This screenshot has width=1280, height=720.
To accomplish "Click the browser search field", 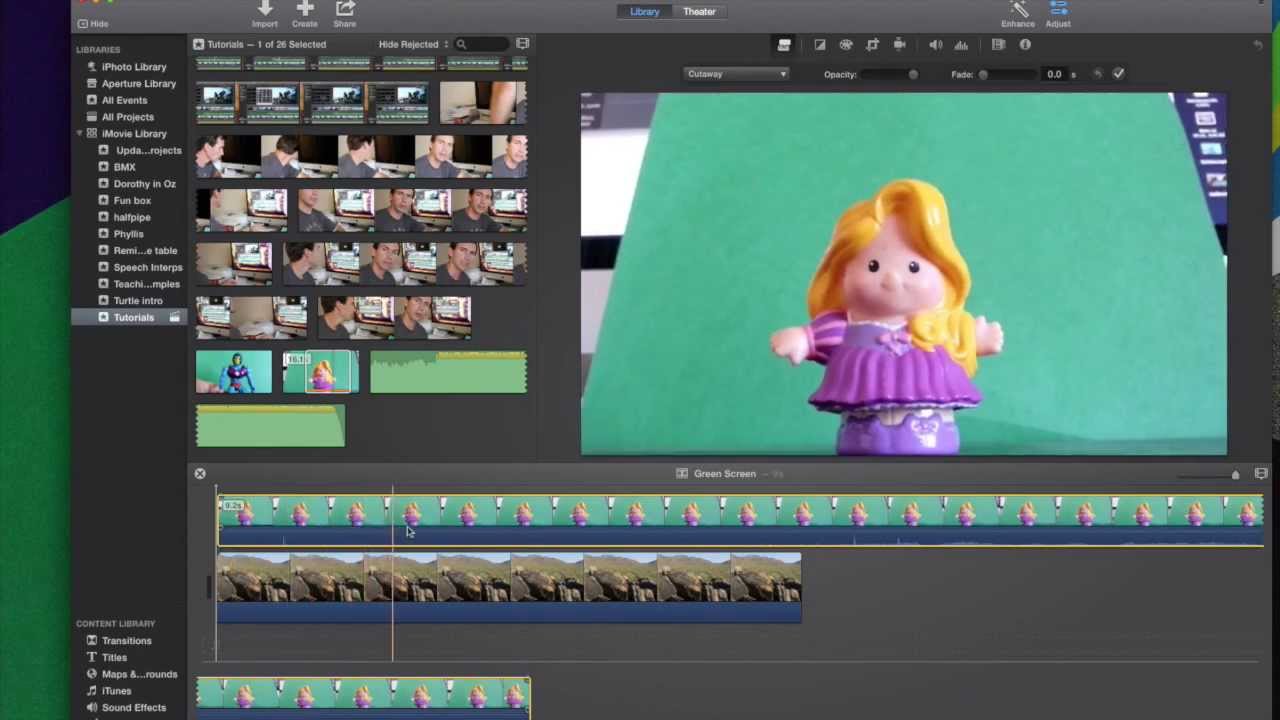I will coord(481,44).
